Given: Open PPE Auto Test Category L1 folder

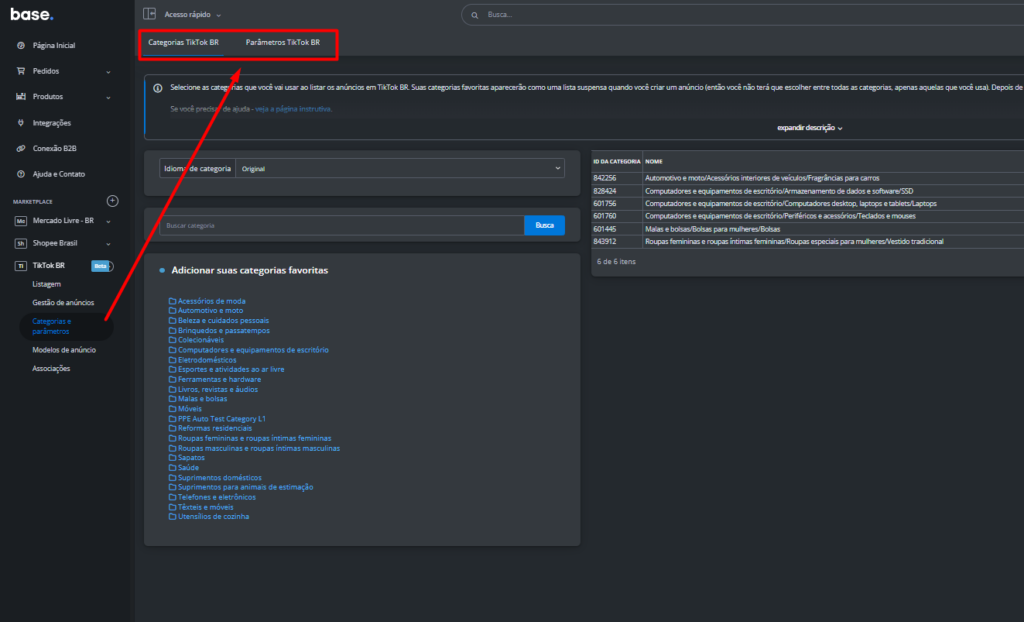Looking at the screenshot, I should click(217, 419).
